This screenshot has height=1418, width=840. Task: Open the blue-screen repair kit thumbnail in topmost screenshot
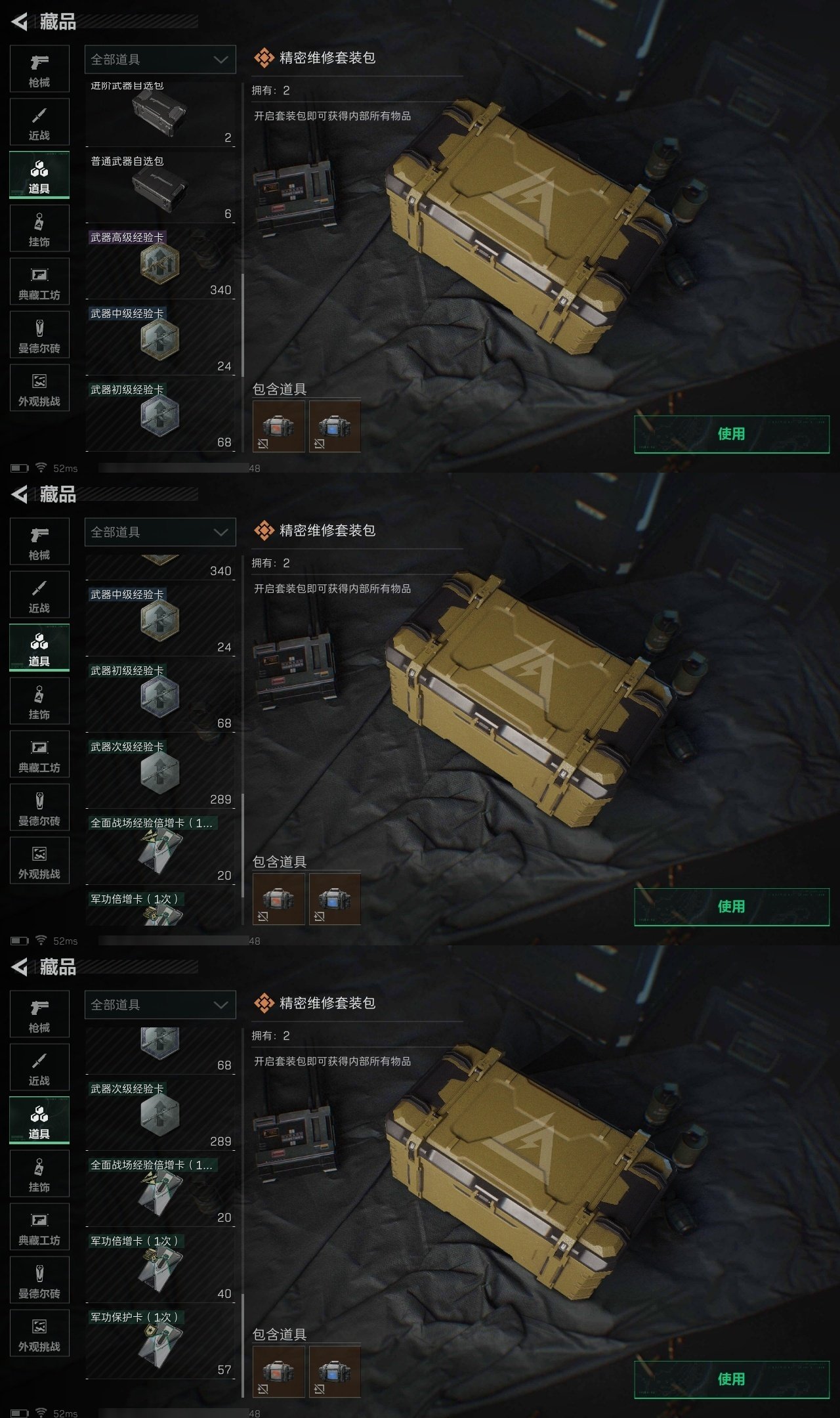point(335,427)
